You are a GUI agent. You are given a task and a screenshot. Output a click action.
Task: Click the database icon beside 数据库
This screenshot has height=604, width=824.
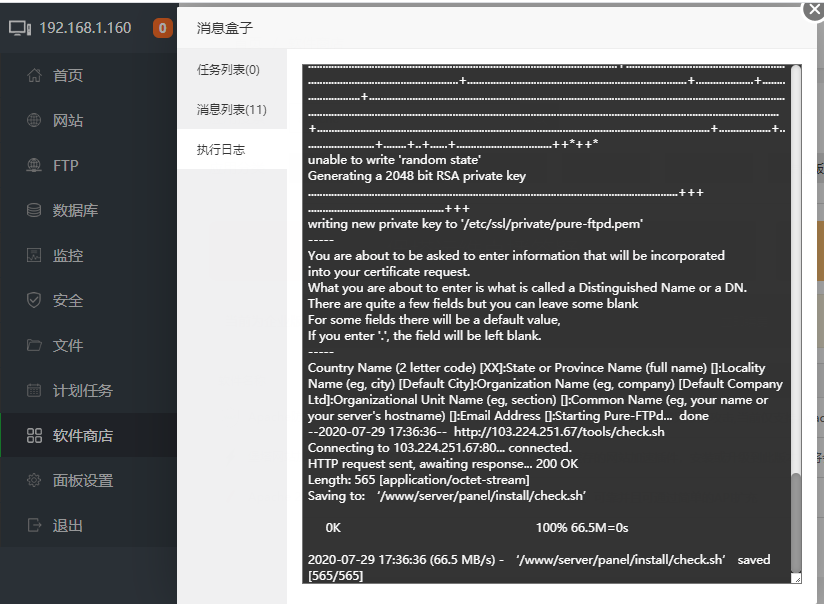point(34,210)
